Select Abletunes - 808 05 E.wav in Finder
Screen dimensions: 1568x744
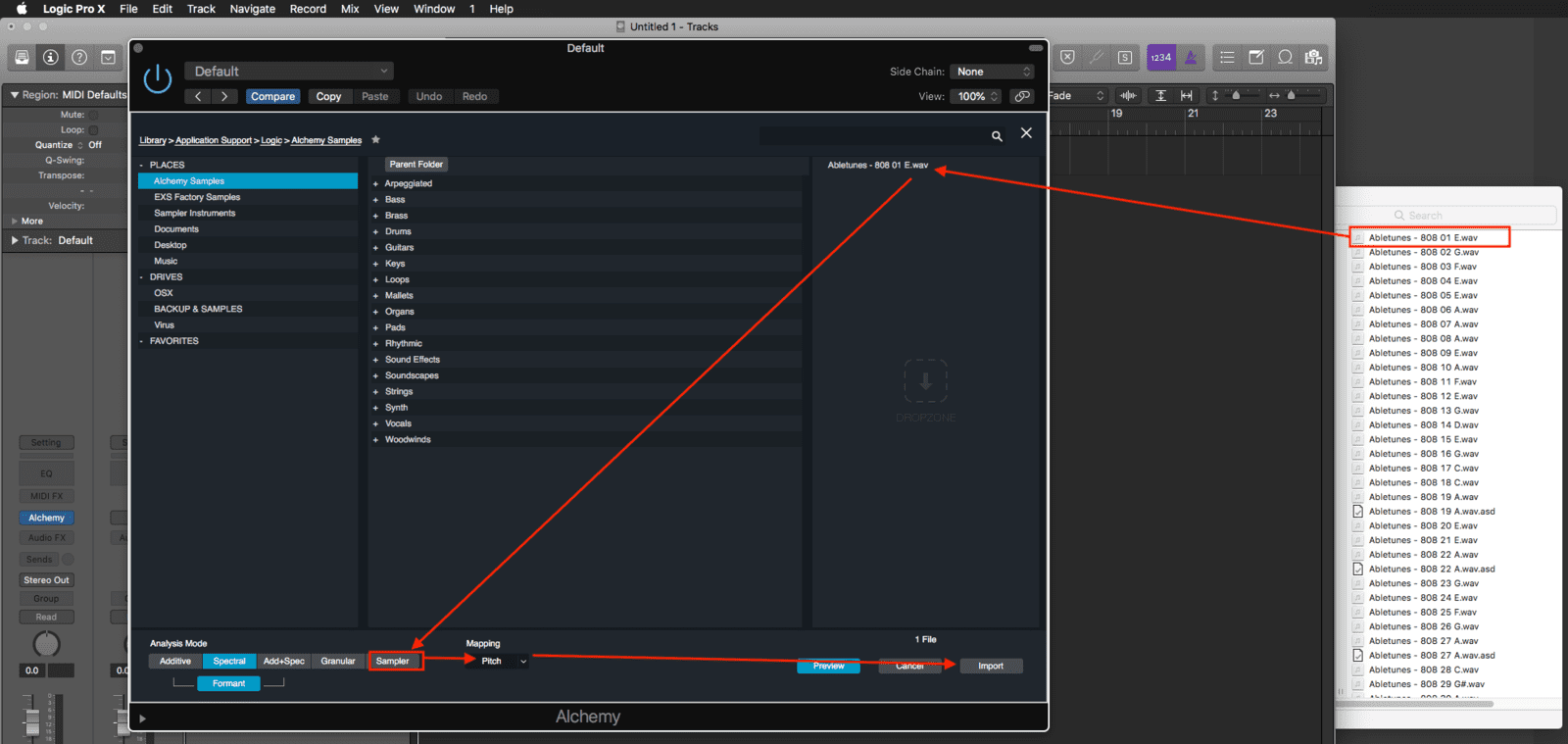1422,295
